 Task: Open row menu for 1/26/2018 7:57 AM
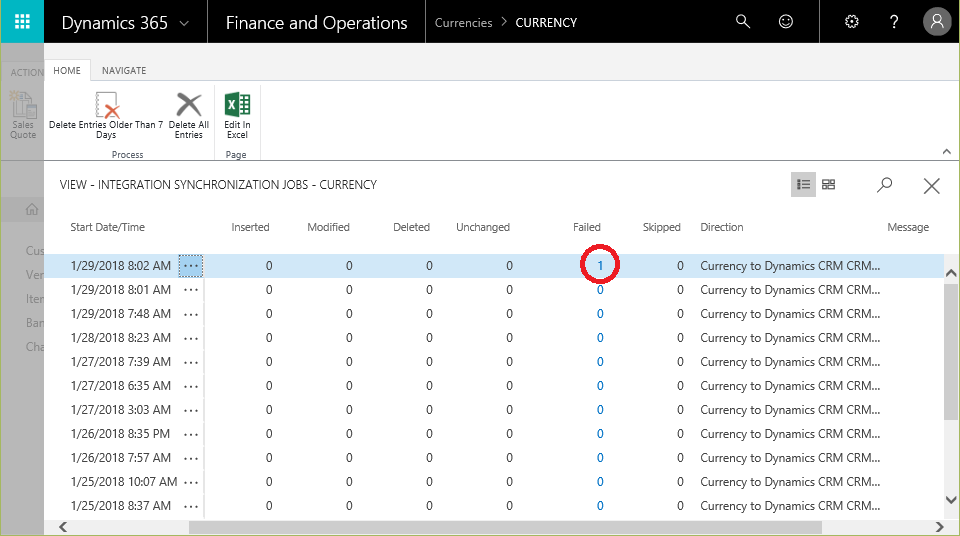click(191, 458)
